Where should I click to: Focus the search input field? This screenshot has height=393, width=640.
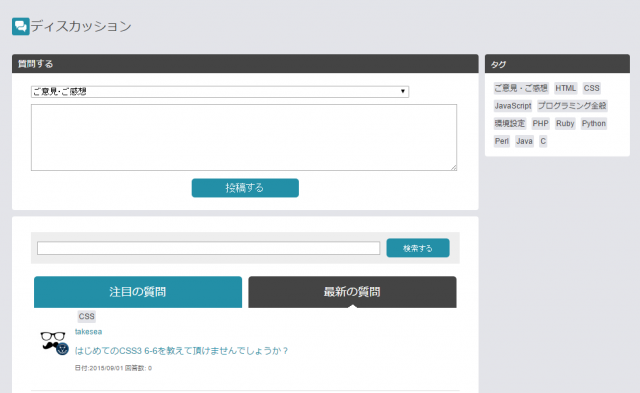209,248
